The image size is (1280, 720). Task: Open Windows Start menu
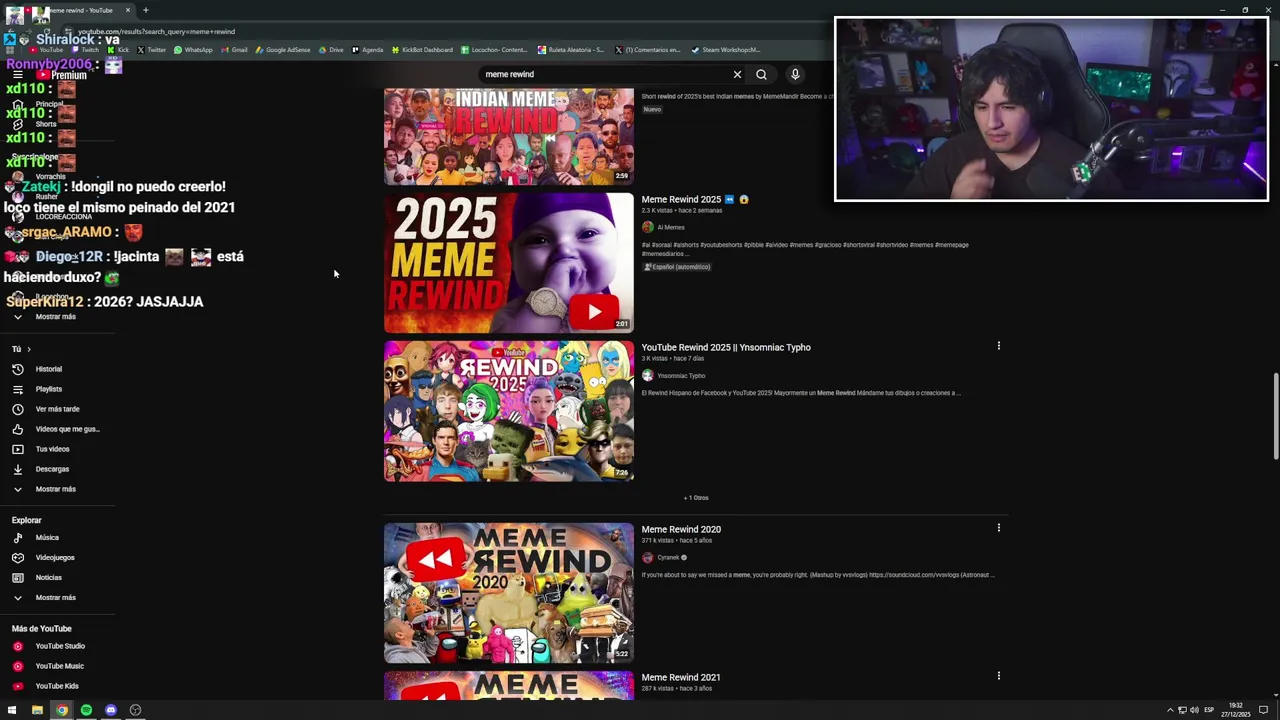tap(12, 710)
